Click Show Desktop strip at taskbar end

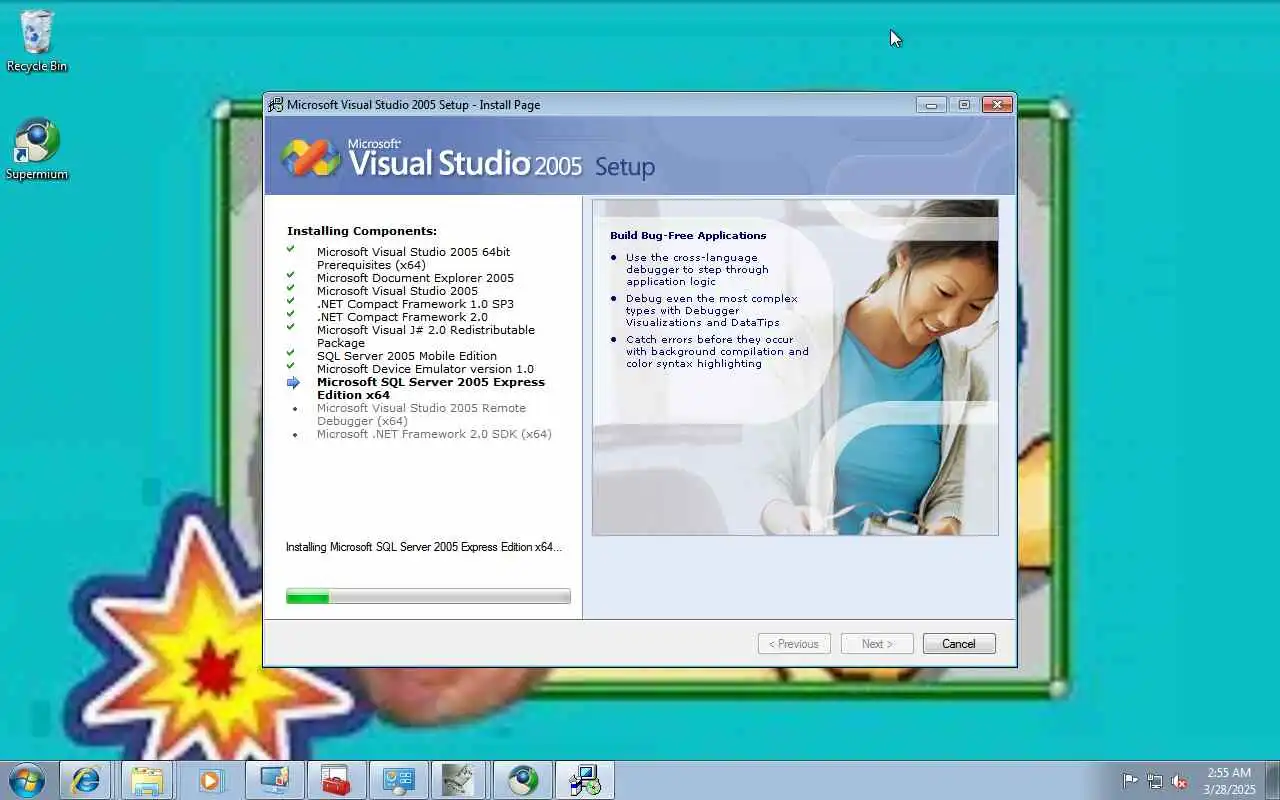(1272, 780)
